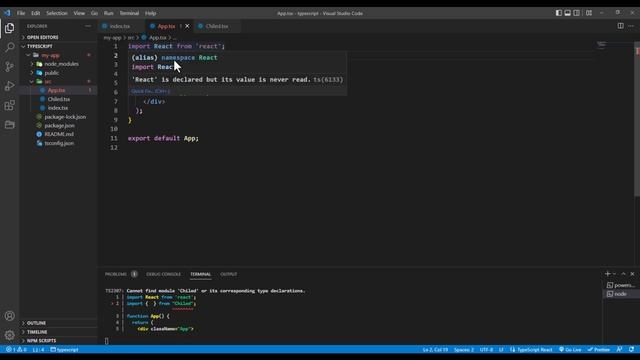Close the App.tsx editor tab
The height and width of the screenshot is (360, 640).
tap(187, 26)
